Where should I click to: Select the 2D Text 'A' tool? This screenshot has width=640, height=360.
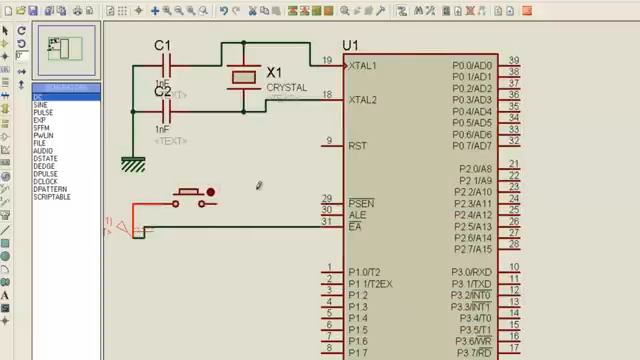pos(5,295)
